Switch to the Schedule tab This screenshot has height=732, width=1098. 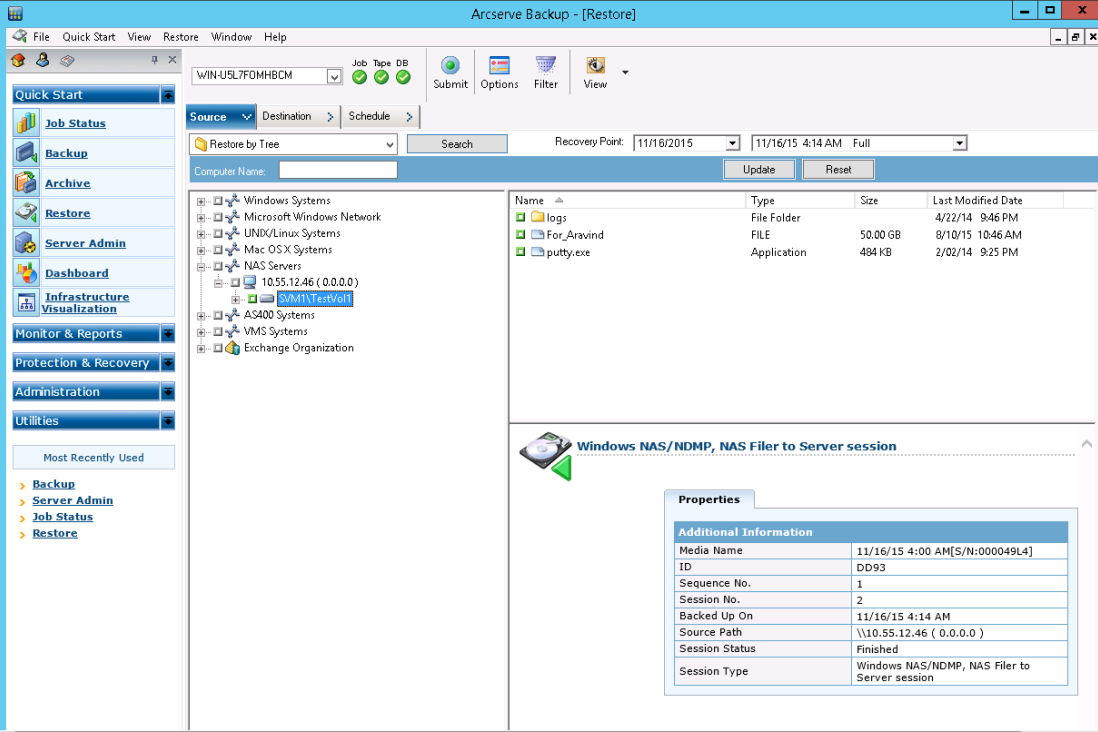point(380,116)
